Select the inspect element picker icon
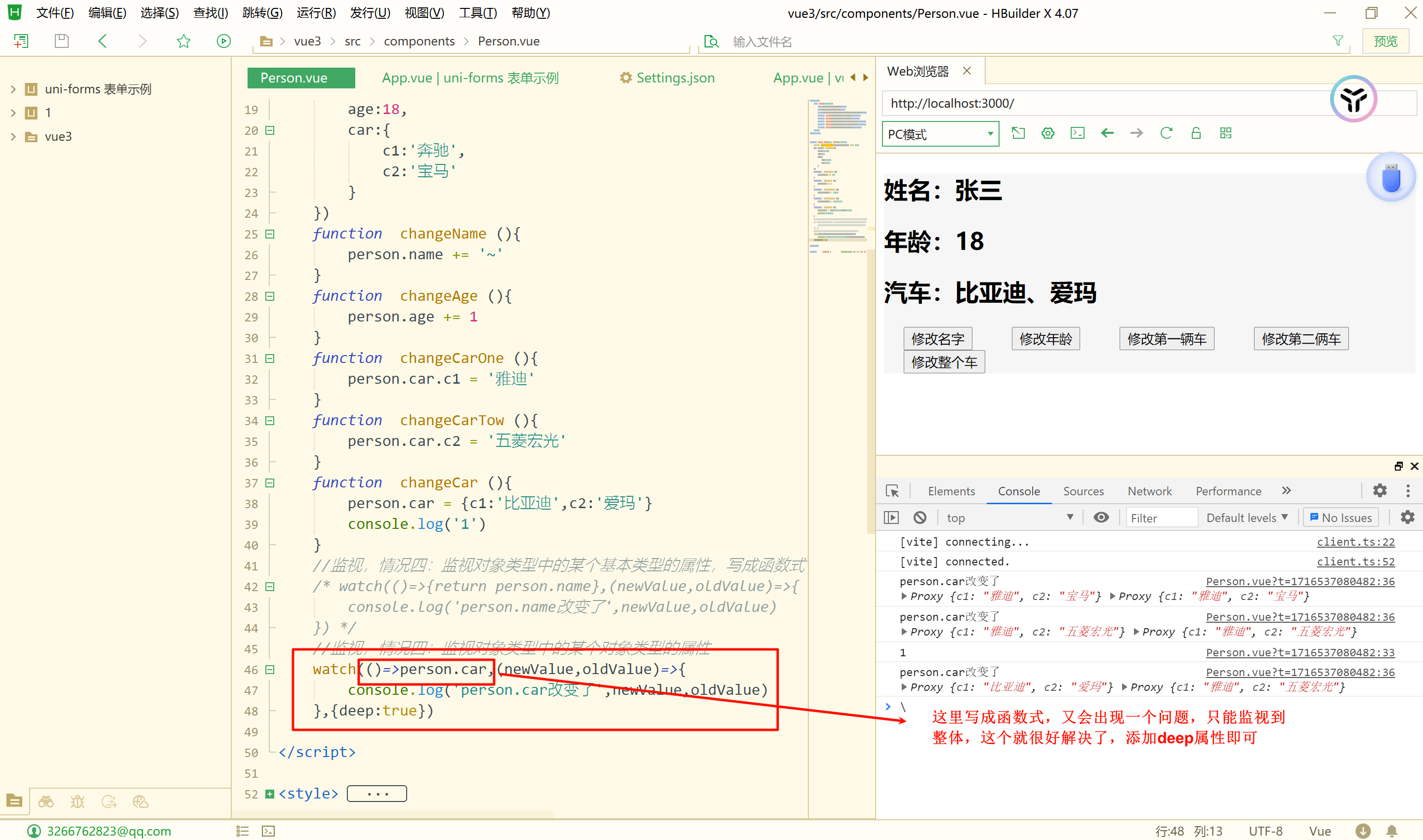The width and height of the screenshot is (1423, 840). tap(892, 491)
